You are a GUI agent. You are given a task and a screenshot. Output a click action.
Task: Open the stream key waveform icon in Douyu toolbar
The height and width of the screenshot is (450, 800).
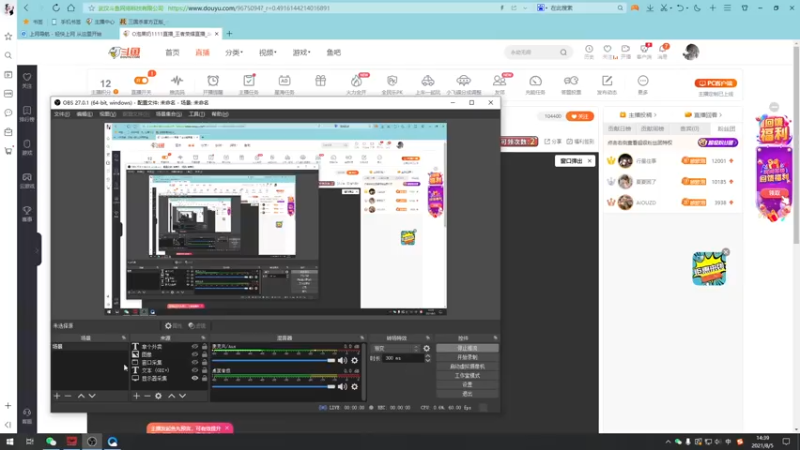[177, 81]
